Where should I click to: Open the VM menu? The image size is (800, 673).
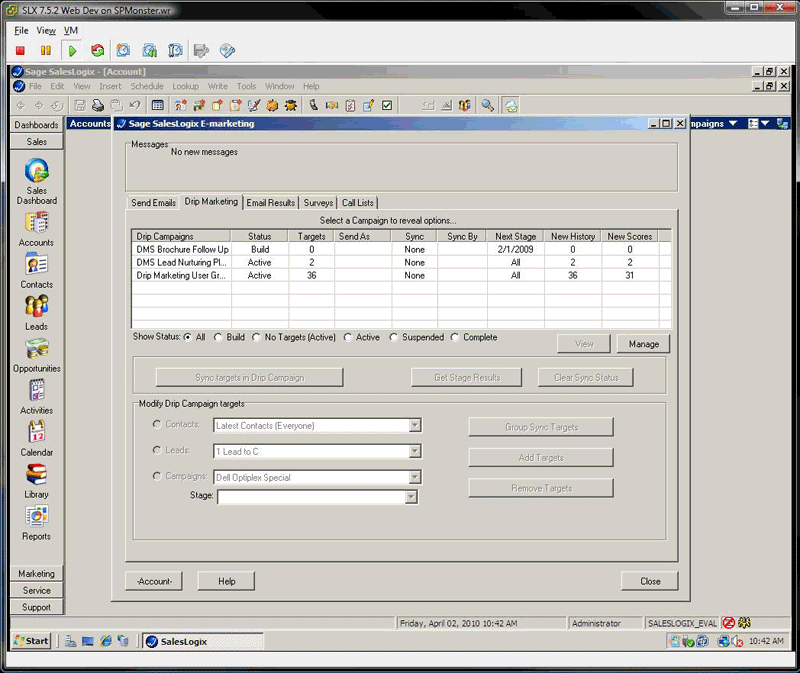tap(70, 31)
